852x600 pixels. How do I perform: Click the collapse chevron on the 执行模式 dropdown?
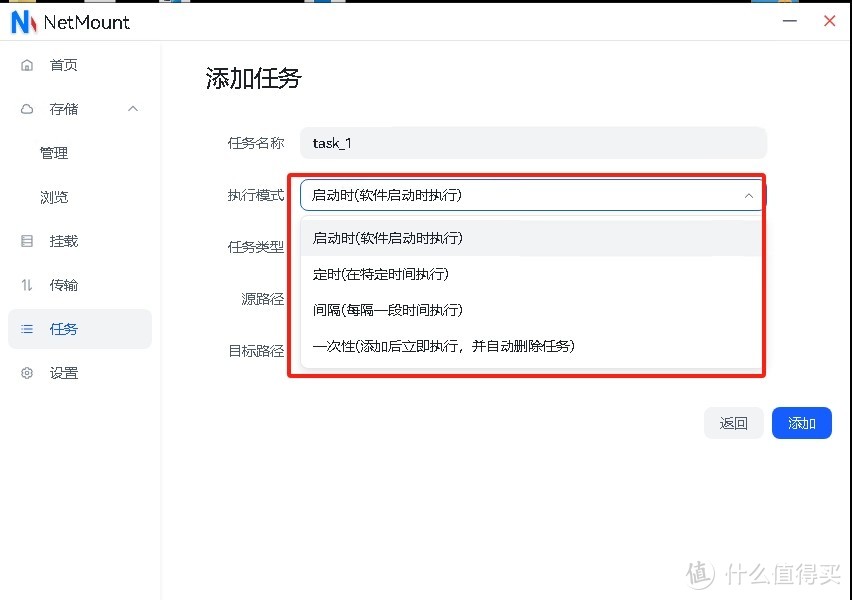(x=749, y=196)
